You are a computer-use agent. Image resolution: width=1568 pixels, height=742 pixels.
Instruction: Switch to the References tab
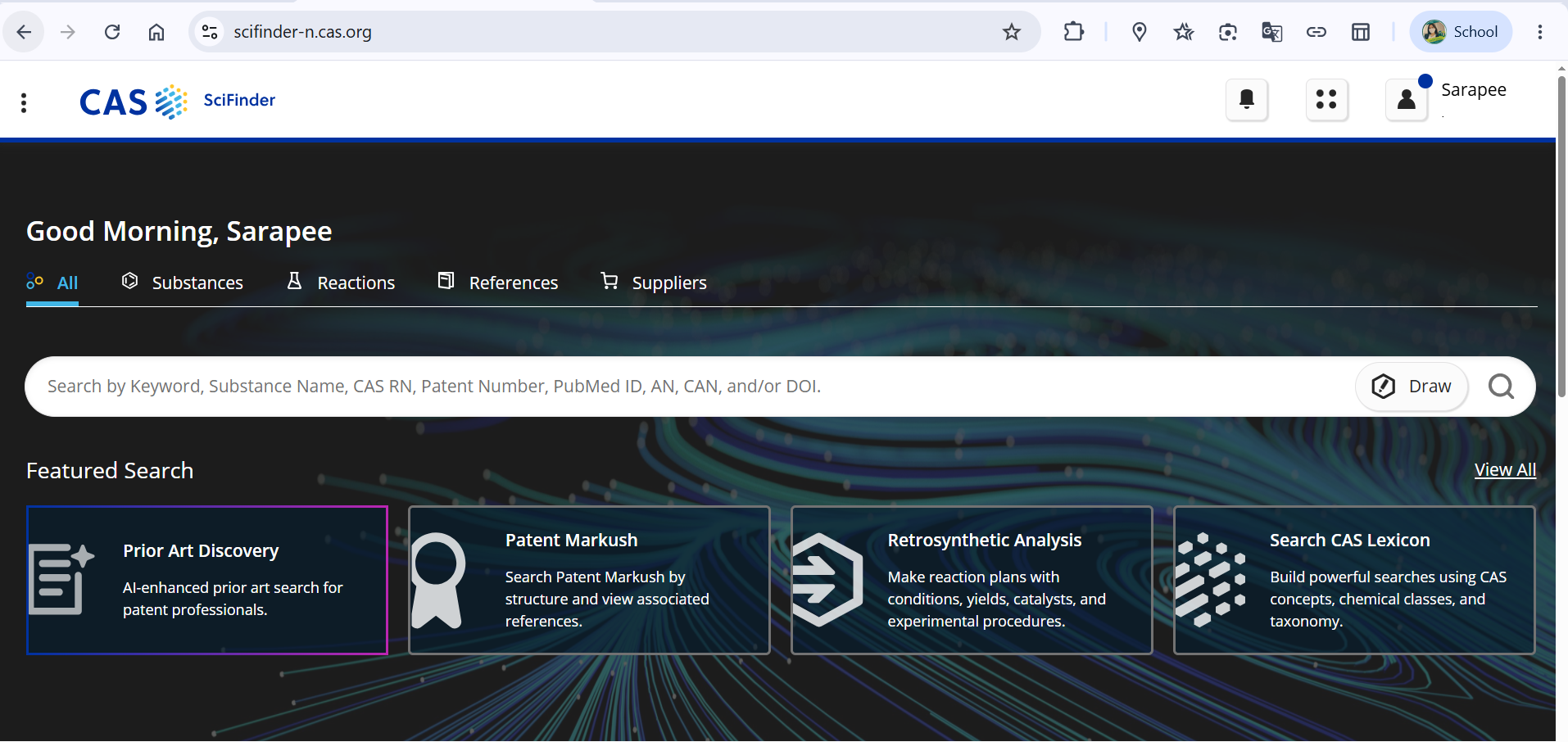[x=497, y=283]
